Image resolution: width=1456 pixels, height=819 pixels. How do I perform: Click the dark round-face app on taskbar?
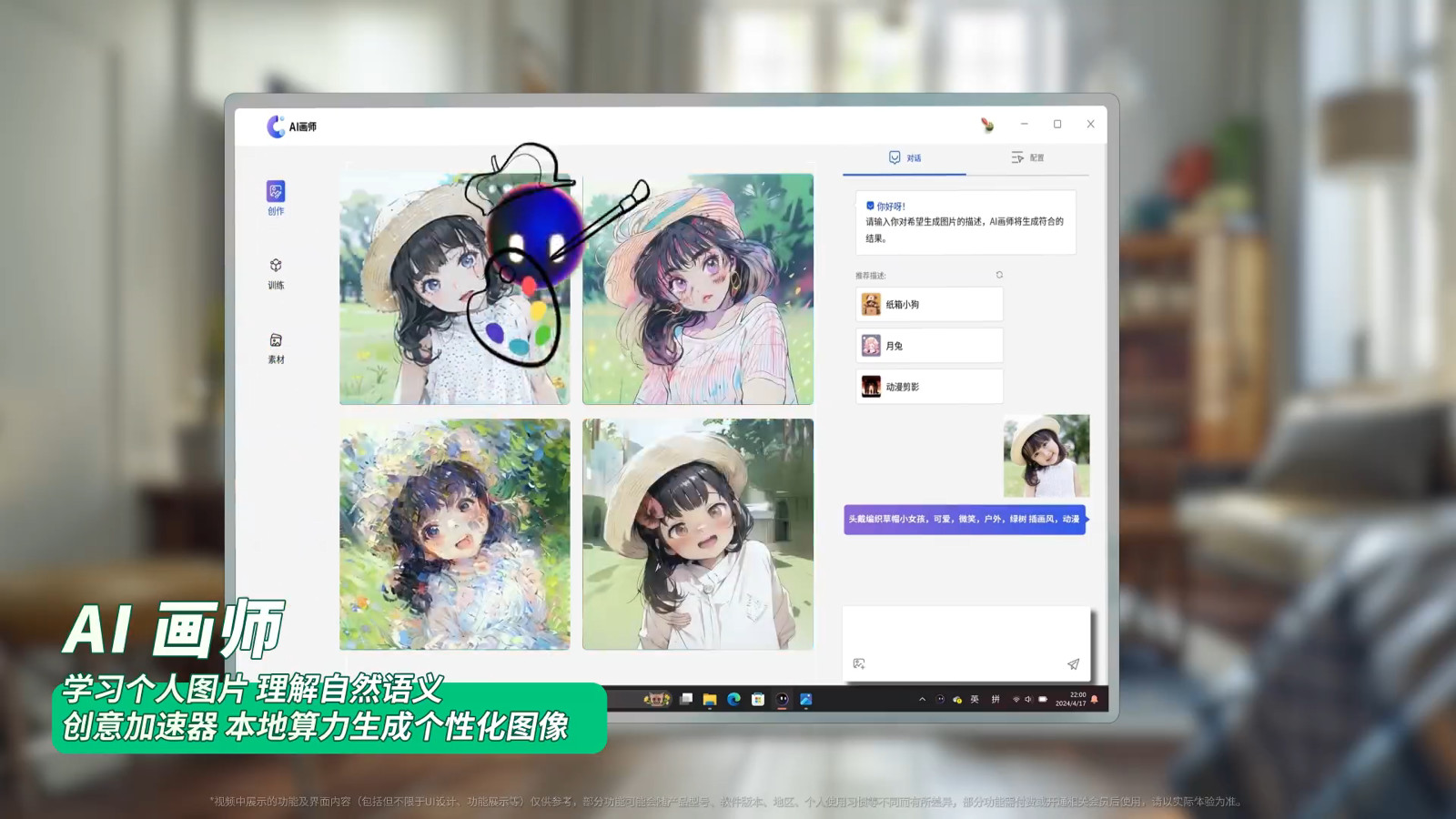[782, 699]
